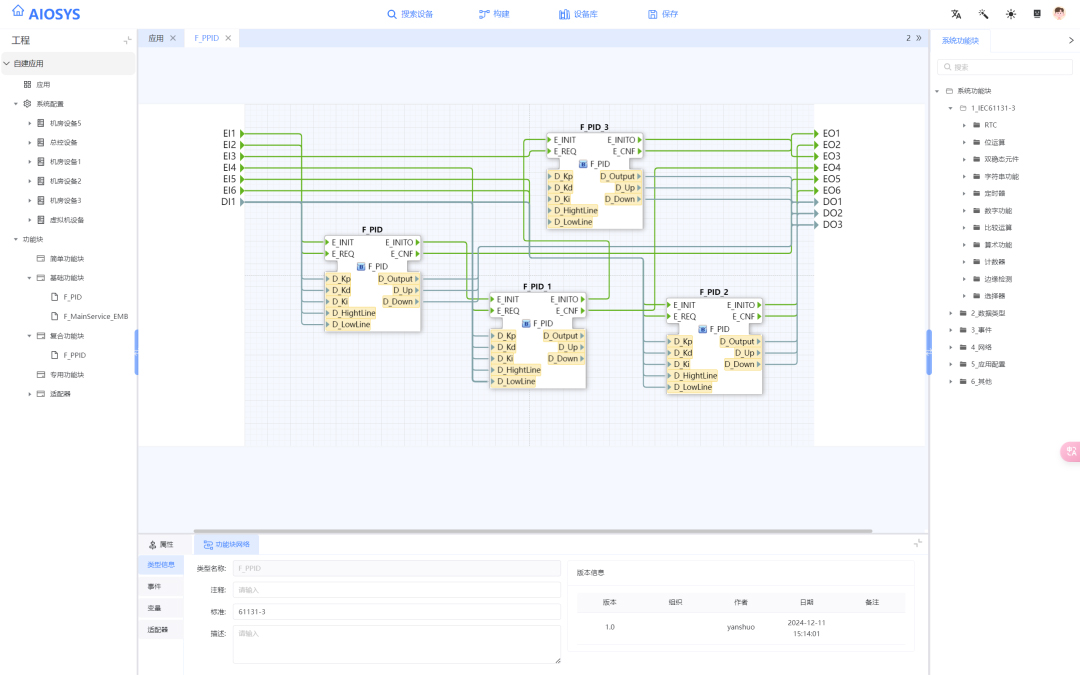Expand the RTC folder
The image size is (1080, 675).
[964, 125]
